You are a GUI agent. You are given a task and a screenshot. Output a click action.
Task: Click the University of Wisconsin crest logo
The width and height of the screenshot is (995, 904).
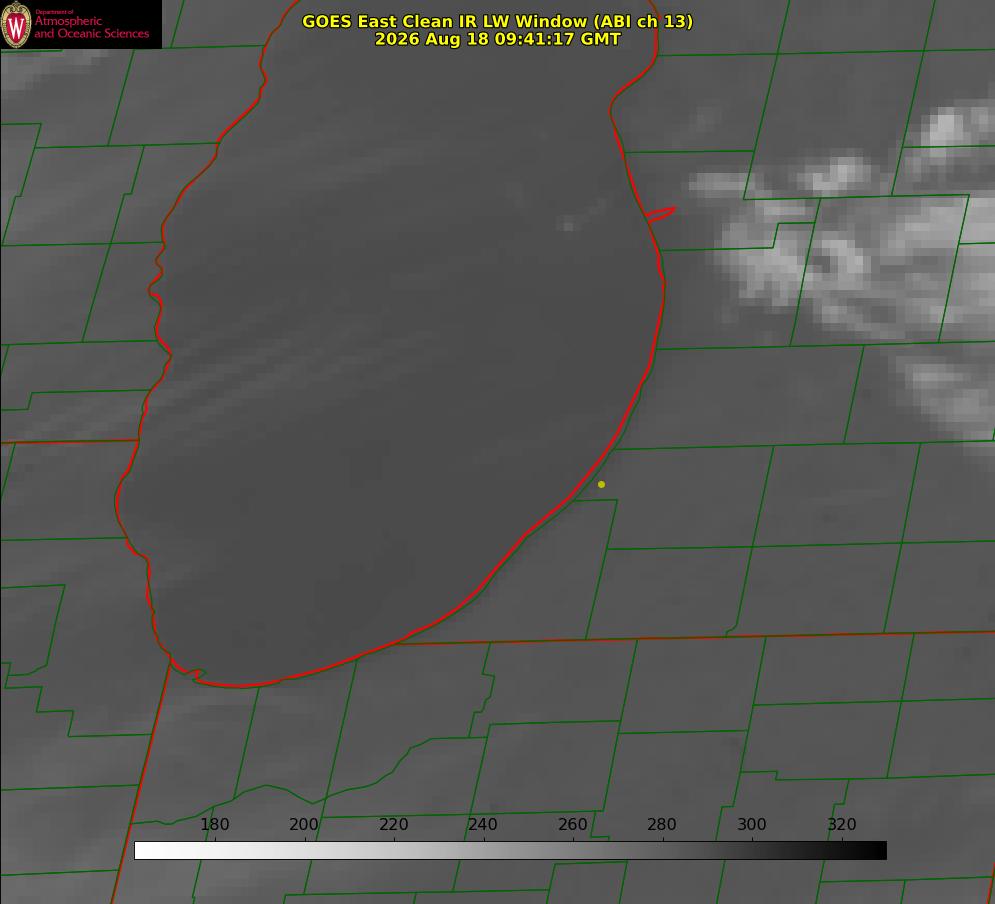pos(16,24)
